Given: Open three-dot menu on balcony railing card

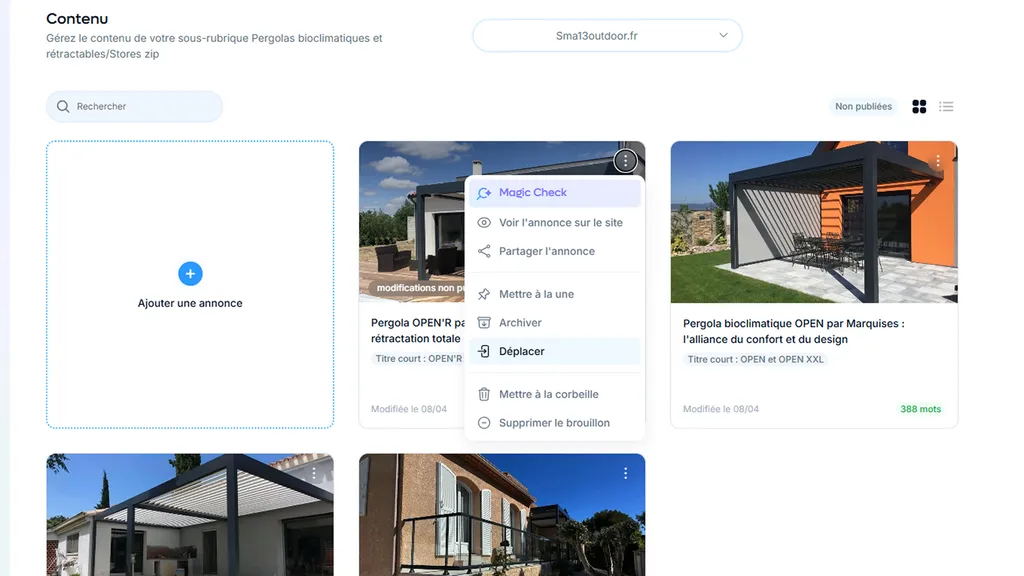Looking at the screenshot, I should 626,473.
